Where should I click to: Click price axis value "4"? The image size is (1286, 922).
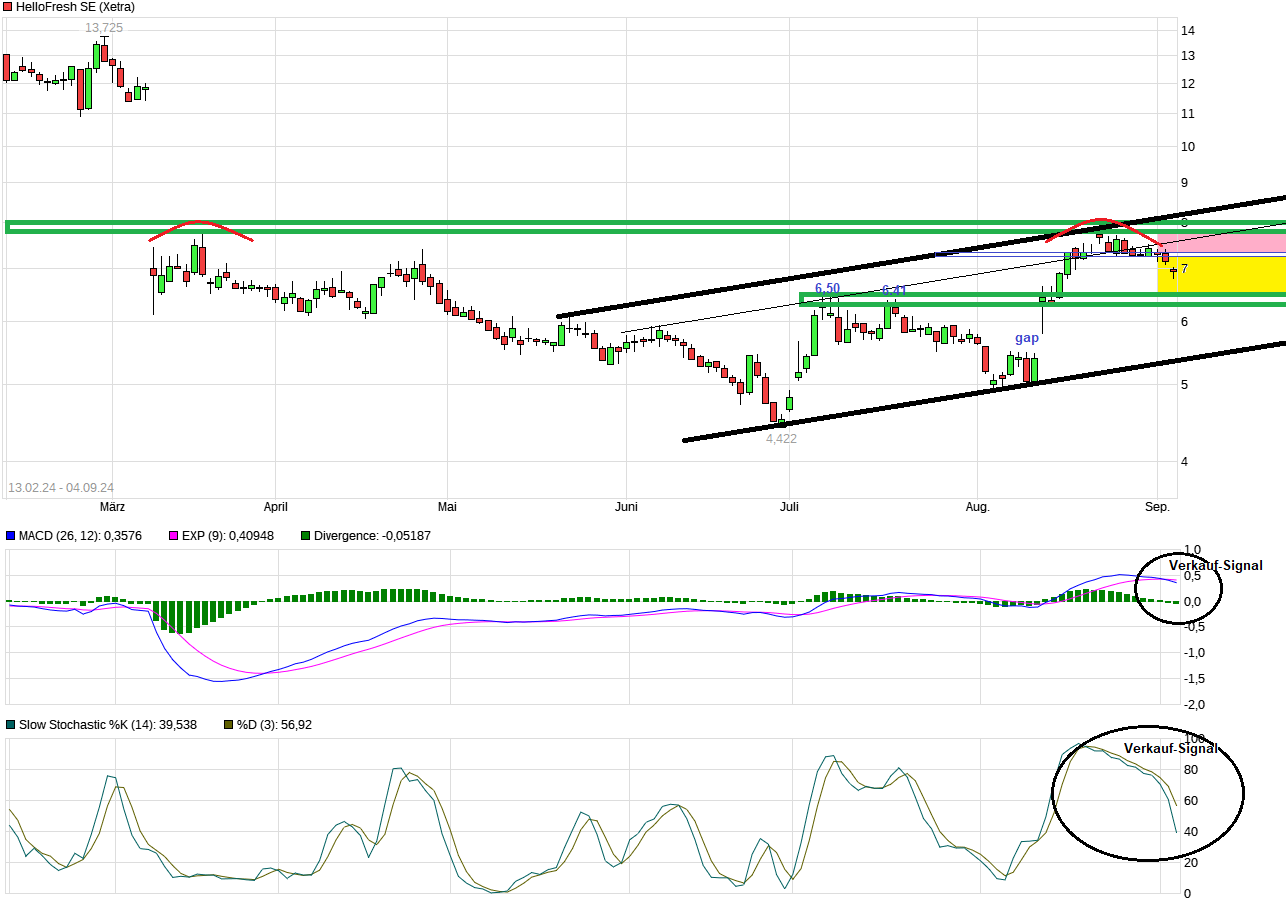coord(1185,462)
